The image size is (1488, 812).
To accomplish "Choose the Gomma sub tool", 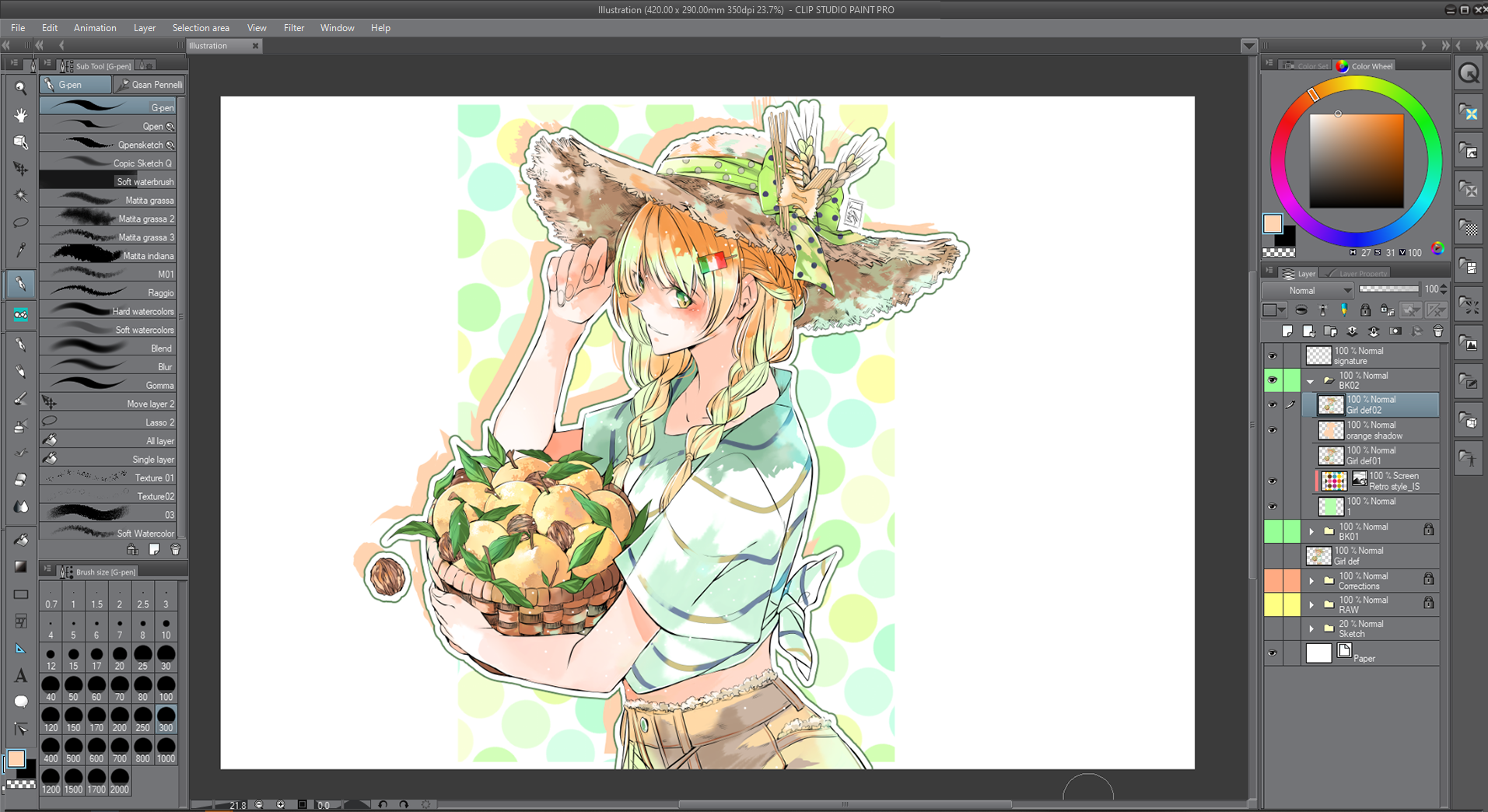I will click(x=108, y=385).
